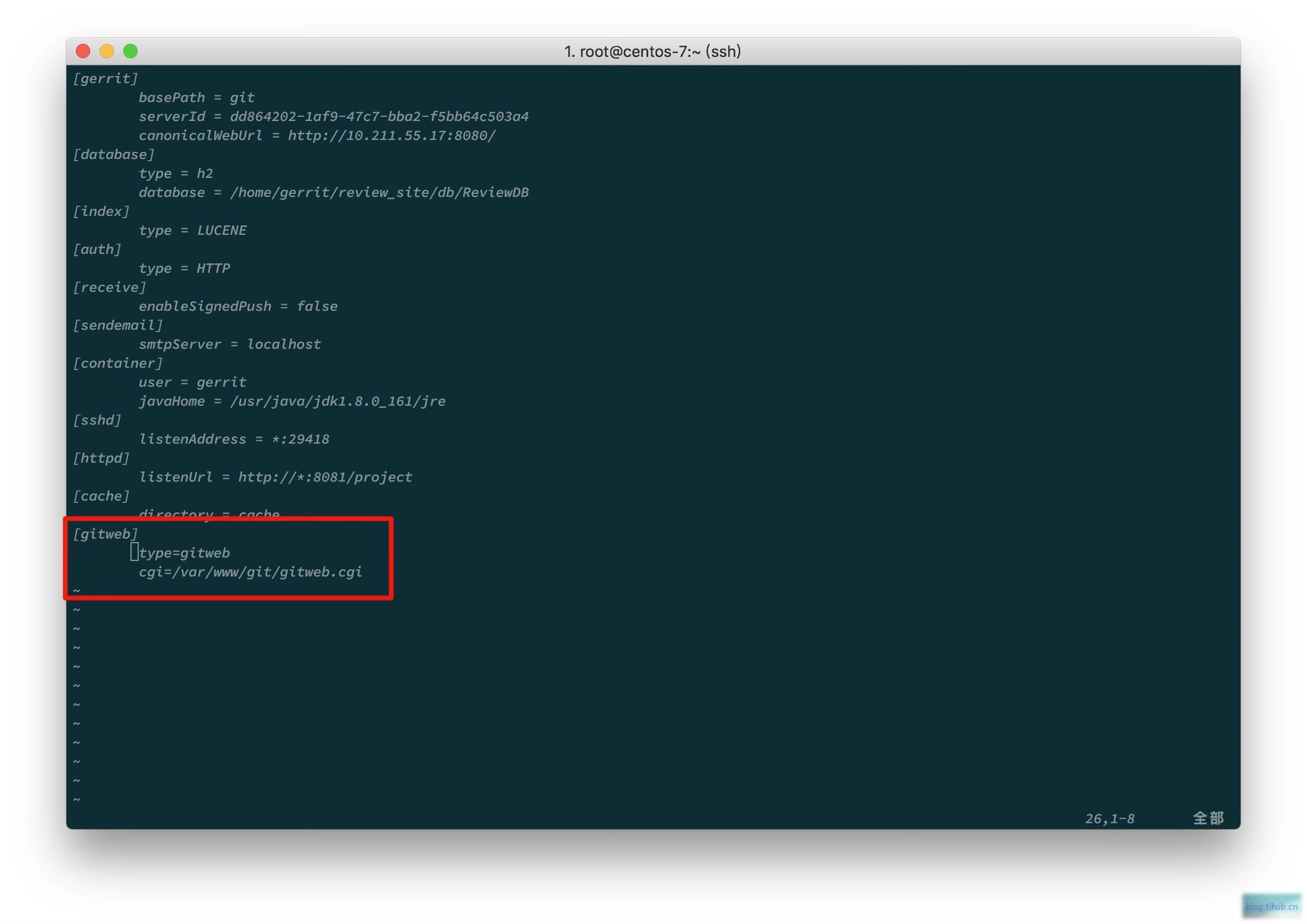
Task: Click the [gerrit] section header
Action: (106, 79)
